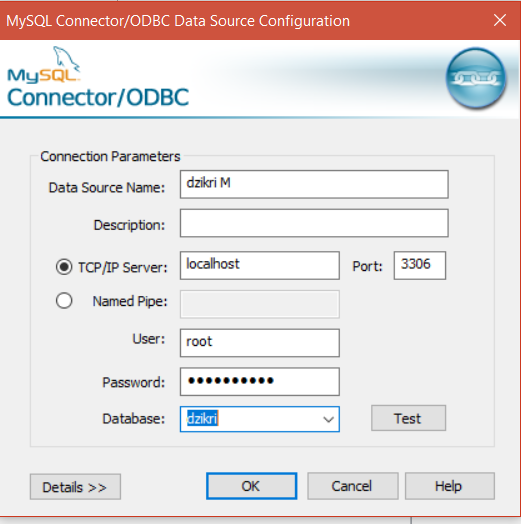The image size is (521, 524).
Task: Cancel the data source configuration
Action: 353,486
